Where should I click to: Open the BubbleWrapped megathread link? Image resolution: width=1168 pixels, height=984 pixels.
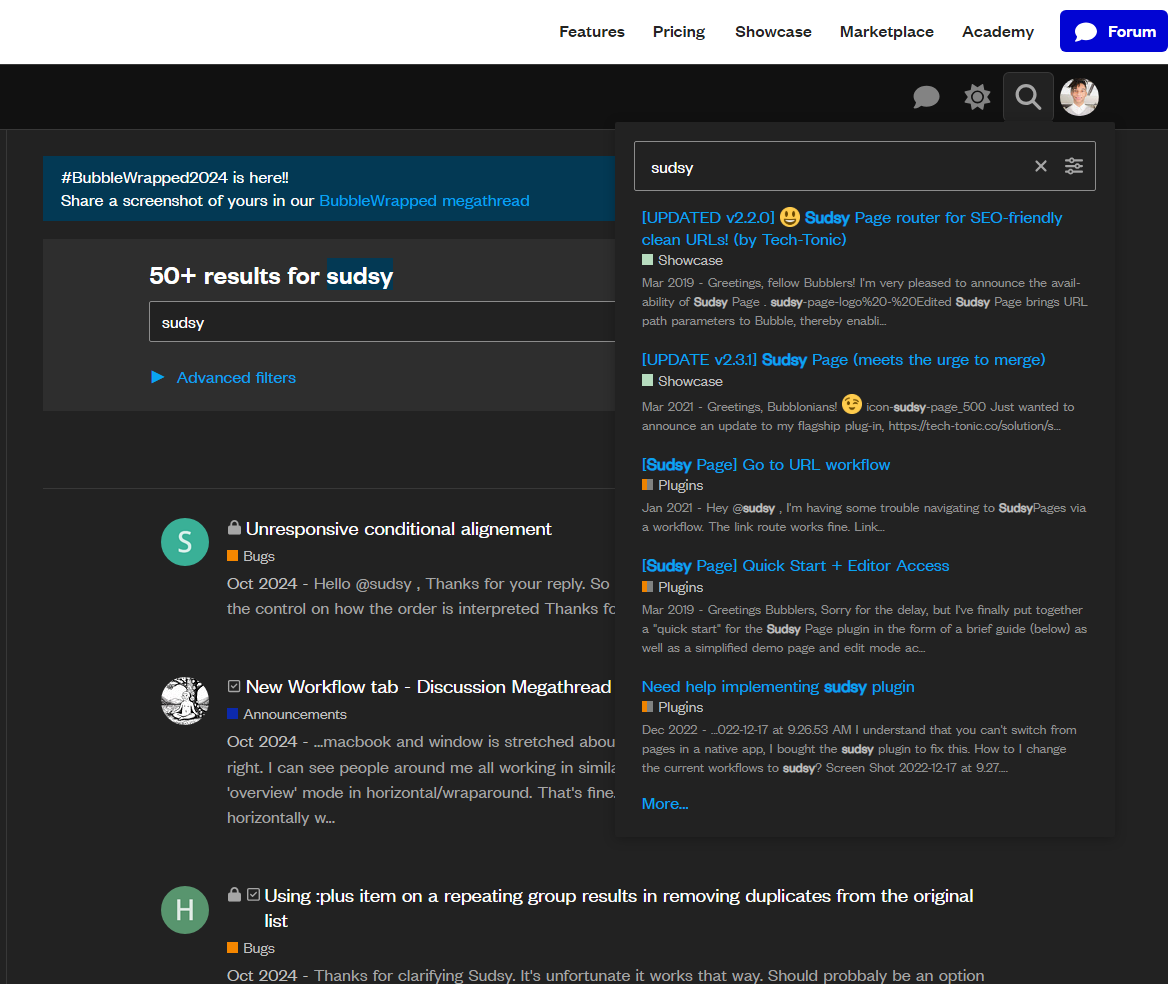pos(424,200)
